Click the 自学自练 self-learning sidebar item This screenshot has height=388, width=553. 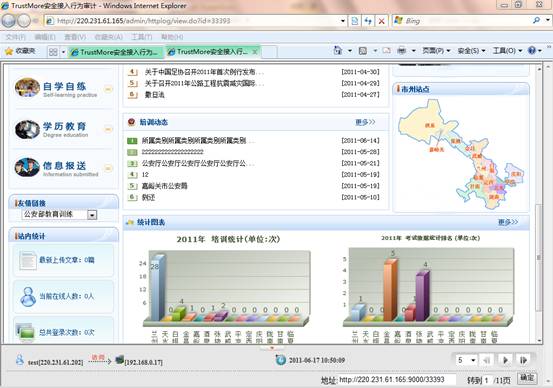(x=63, y=88)
